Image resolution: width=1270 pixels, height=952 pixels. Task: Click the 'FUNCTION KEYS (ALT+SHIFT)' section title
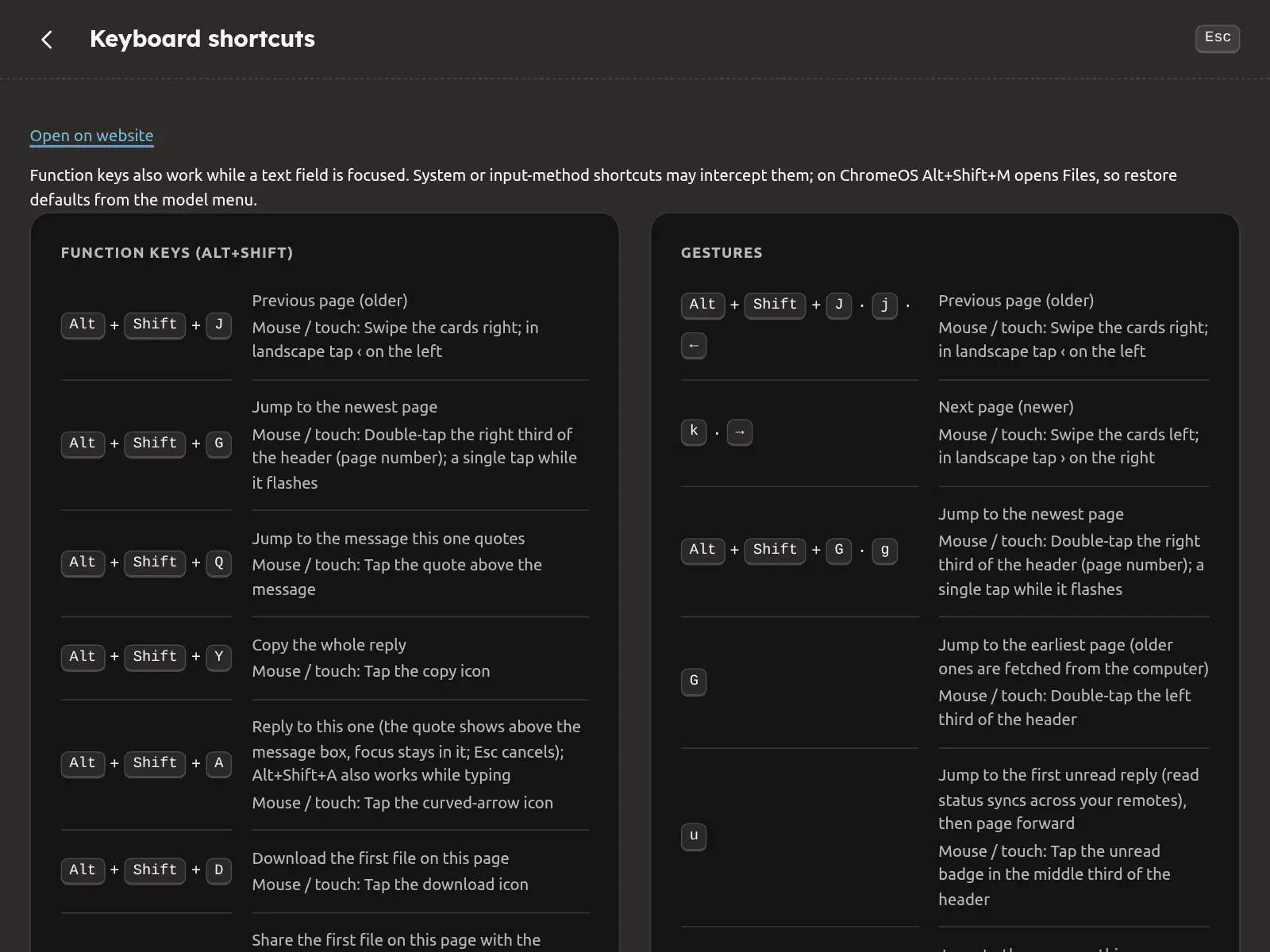click(x=177, y=253)
